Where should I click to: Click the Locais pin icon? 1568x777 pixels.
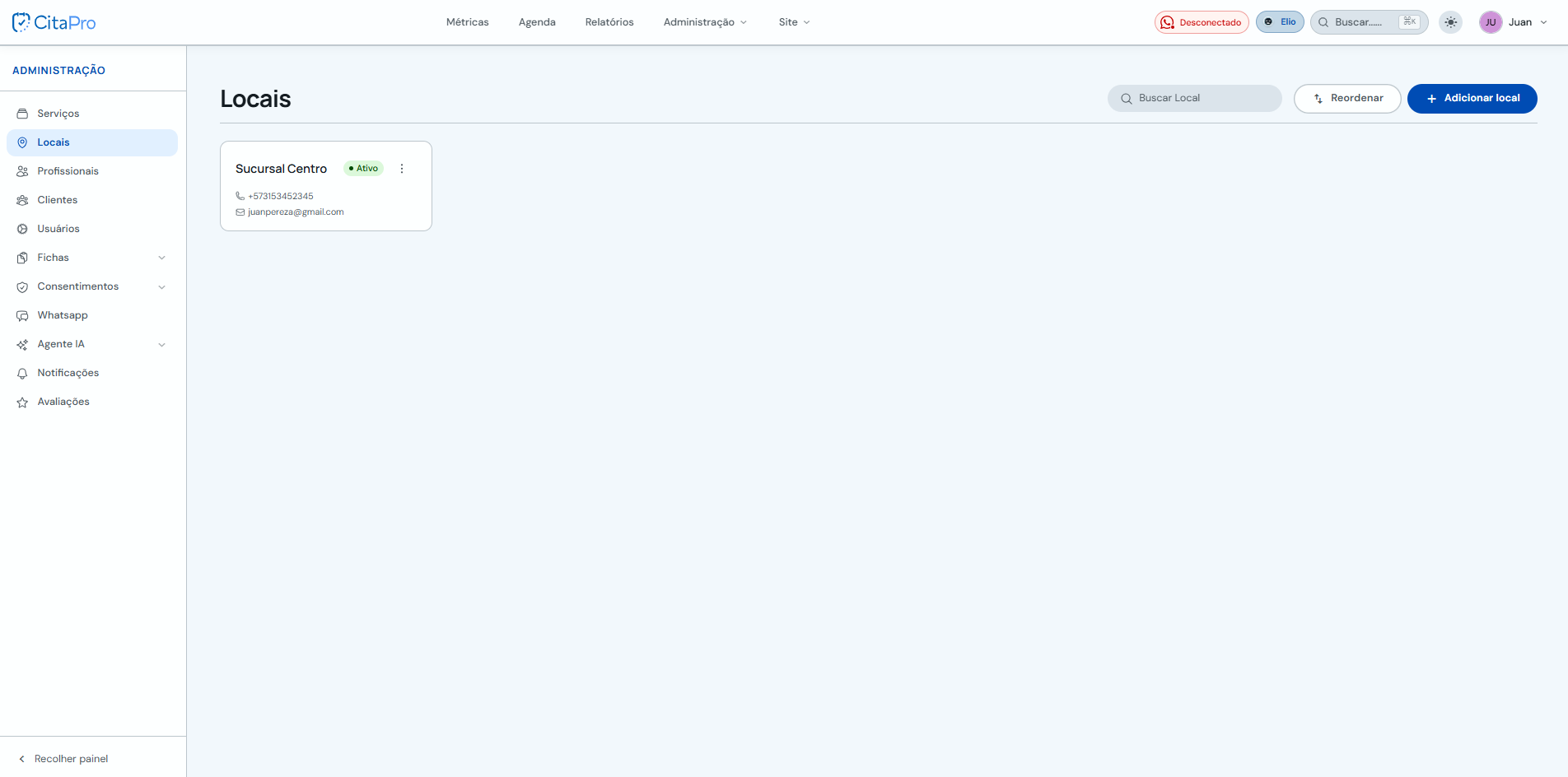pos(22,142)
